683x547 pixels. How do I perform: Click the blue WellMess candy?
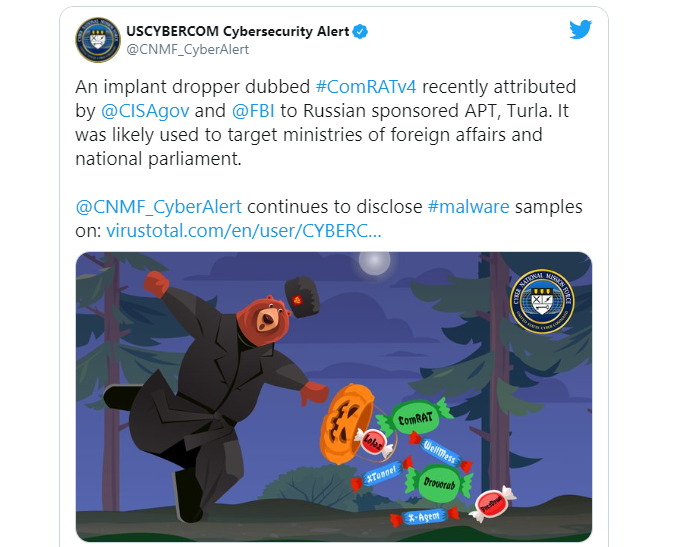click(x=440, y=452)
